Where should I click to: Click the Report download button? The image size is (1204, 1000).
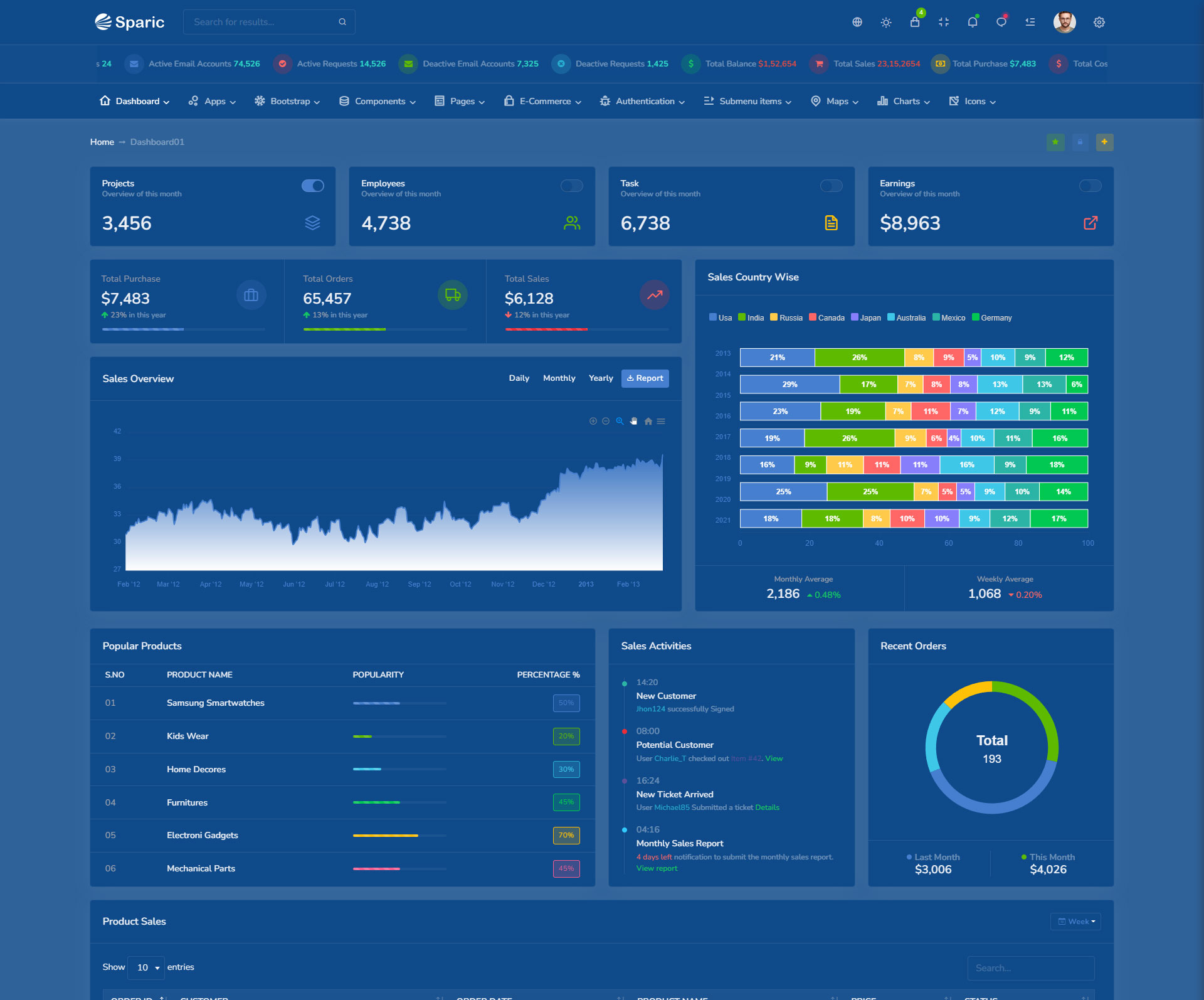(645, 378)
